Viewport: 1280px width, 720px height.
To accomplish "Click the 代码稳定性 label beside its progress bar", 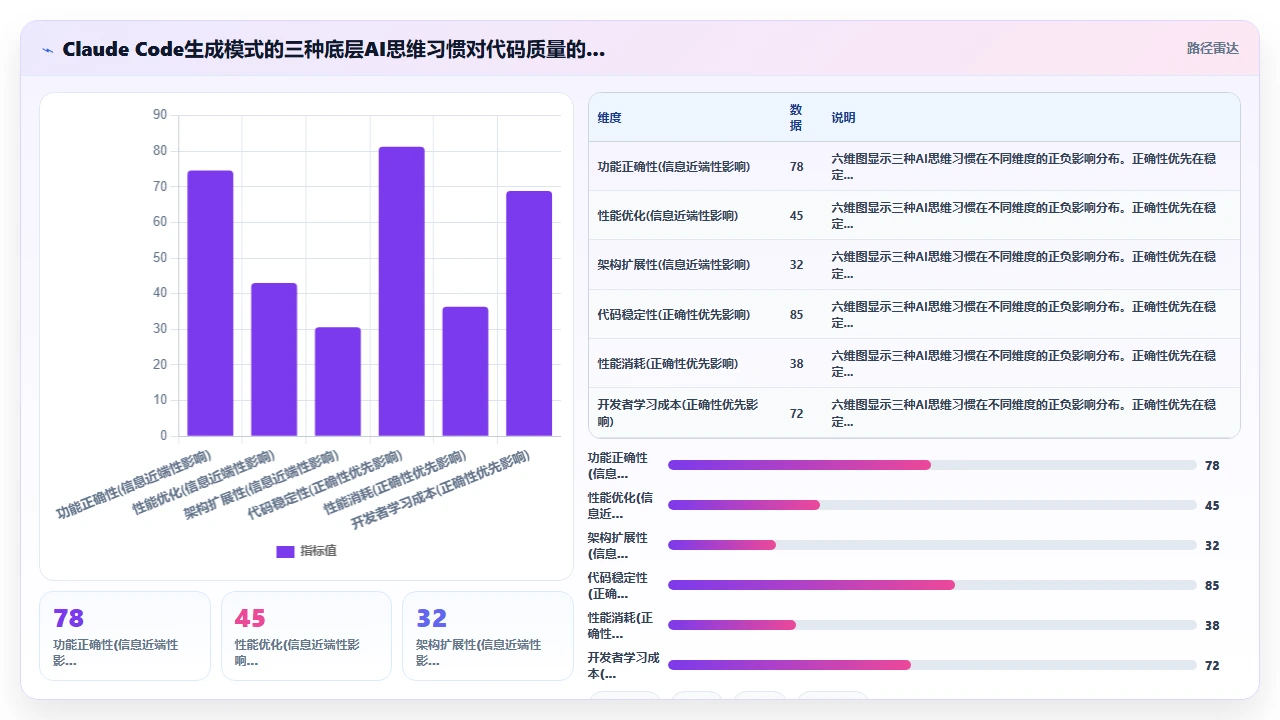I will point(618,585).
